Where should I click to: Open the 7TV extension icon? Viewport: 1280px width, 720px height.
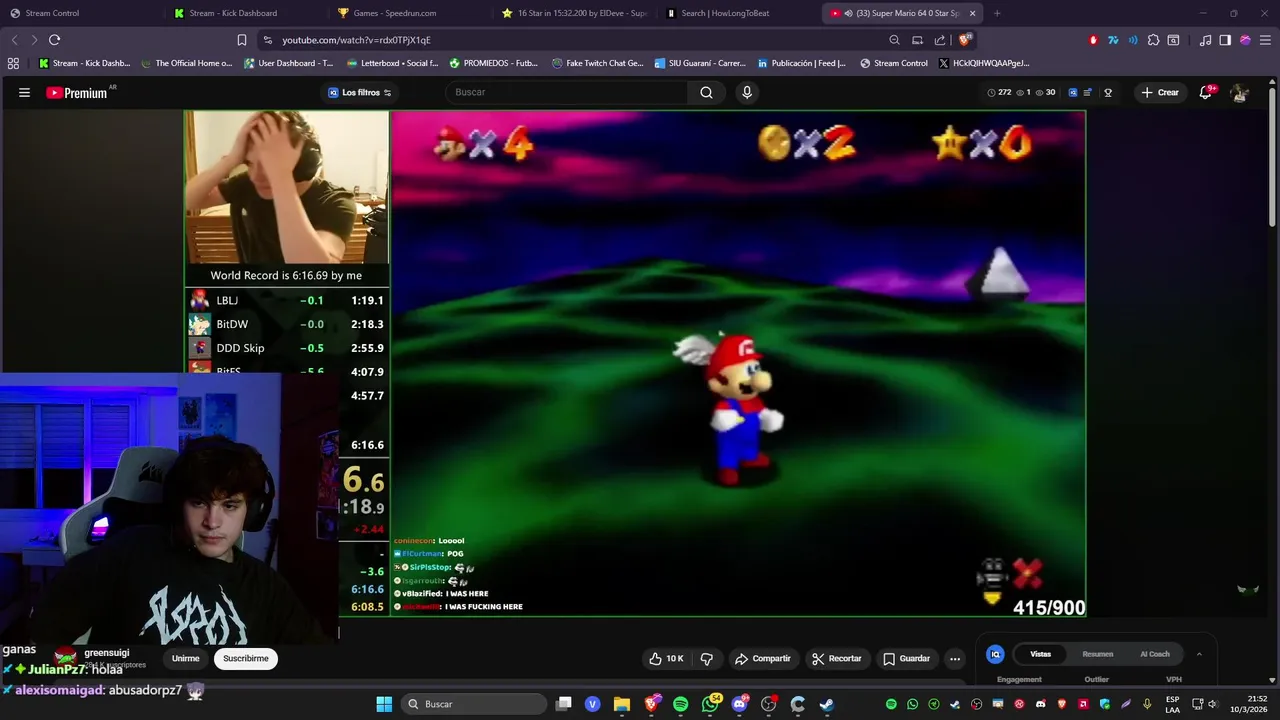[1113, 40]
